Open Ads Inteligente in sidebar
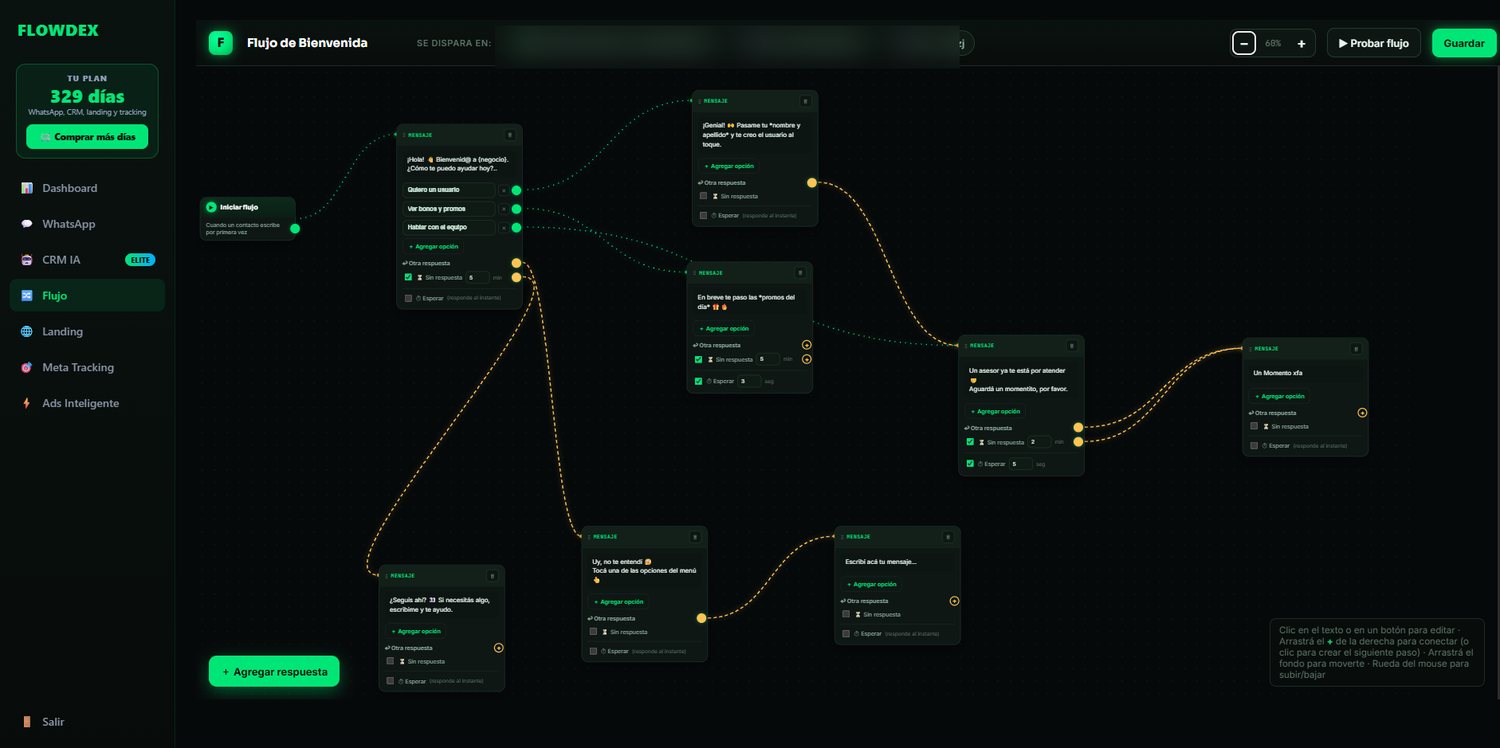This screenshot has width=1500, height=748. pos(87,403)
